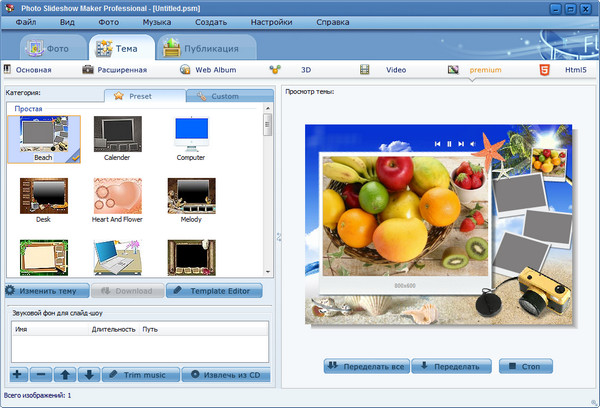The image size is (600, 408).
Task: Switch to the Custom category tab
Action: (x=230, y=96)
